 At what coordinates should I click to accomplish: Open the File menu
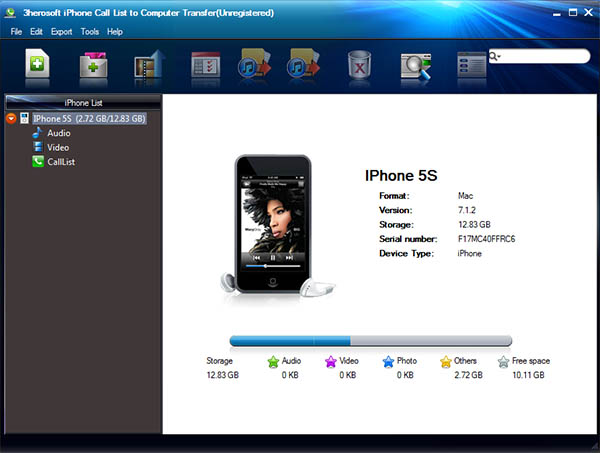[x=16, y=32]
